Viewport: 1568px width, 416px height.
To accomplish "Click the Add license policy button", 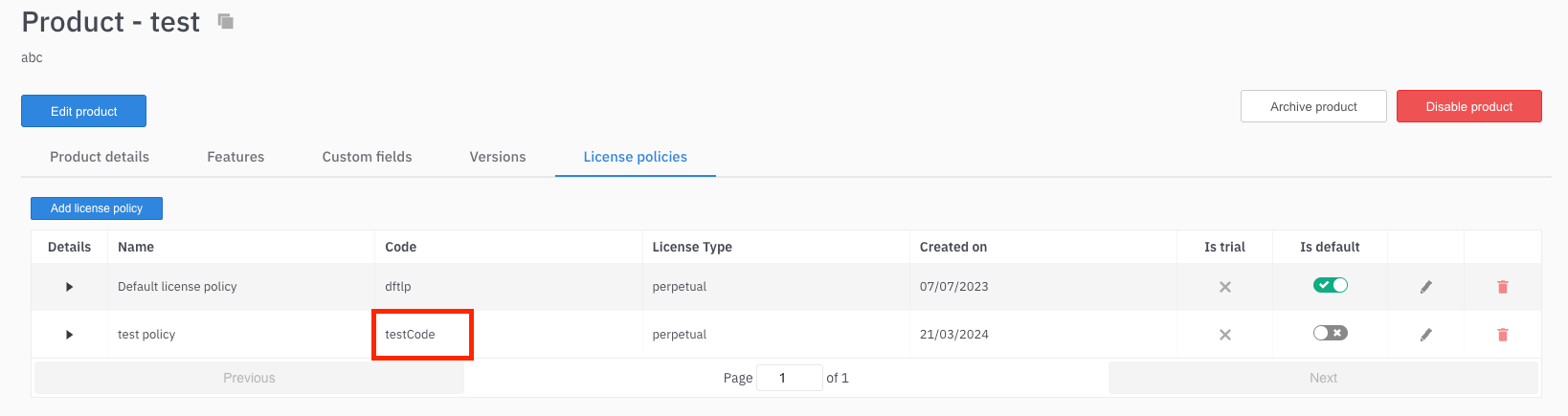I will 97,208.
